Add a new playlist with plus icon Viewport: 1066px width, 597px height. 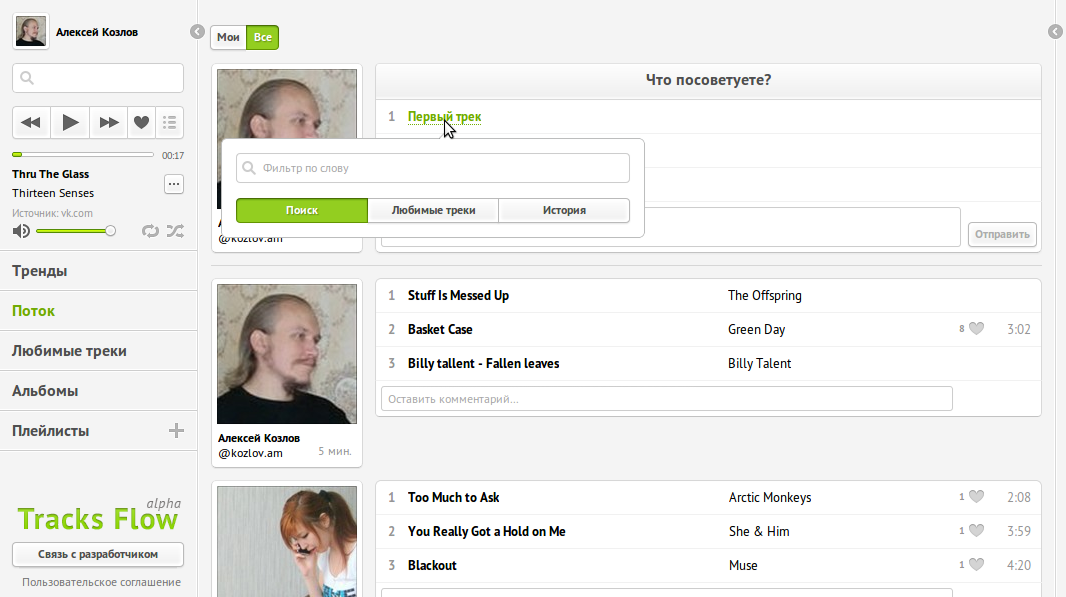[x=176, y=431]
